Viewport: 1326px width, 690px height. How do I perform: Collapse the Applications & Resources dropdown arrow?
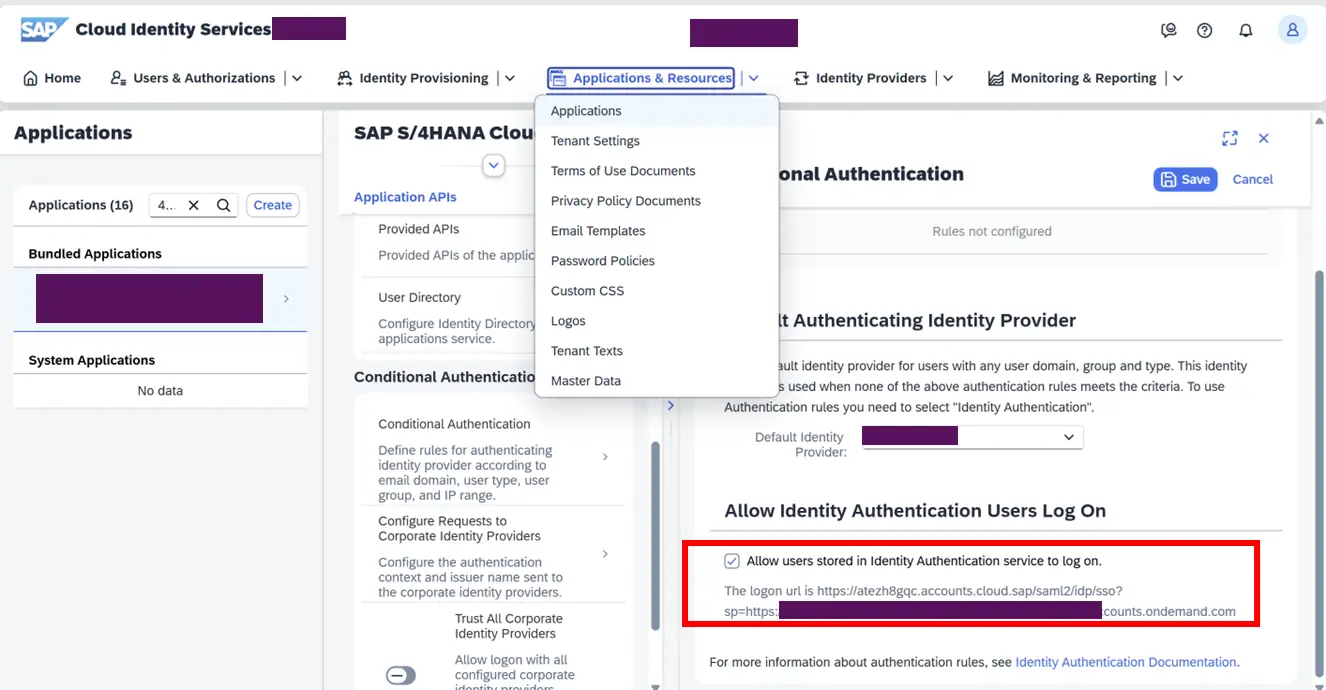coord(754,78)
